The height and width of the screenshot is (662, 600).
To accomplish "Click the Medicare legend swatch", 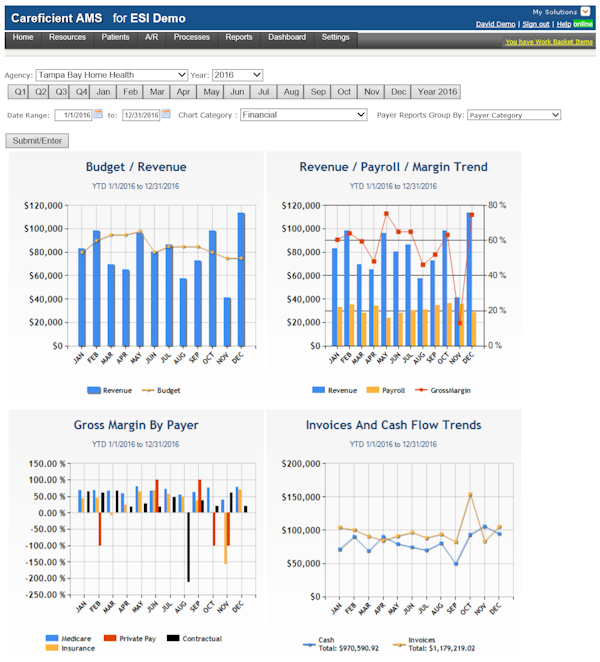I will click(x=52, y=638).
